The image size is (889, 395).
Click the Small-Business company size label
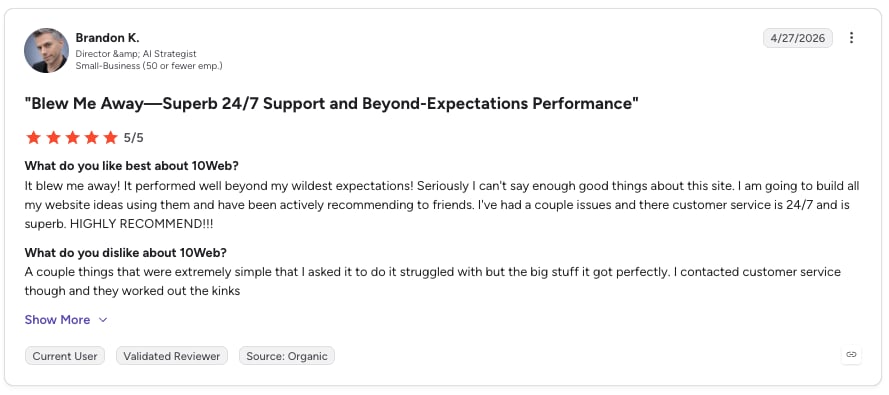tap(149, 66)
